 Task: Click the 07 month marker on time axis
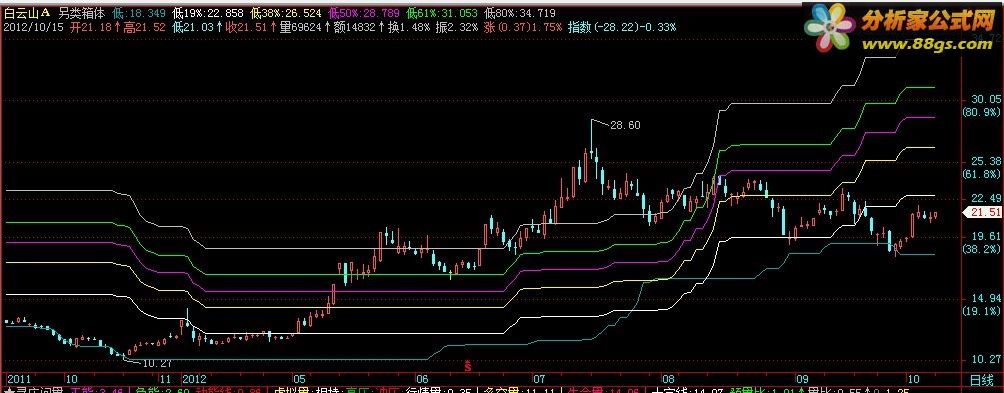point(540,379)
